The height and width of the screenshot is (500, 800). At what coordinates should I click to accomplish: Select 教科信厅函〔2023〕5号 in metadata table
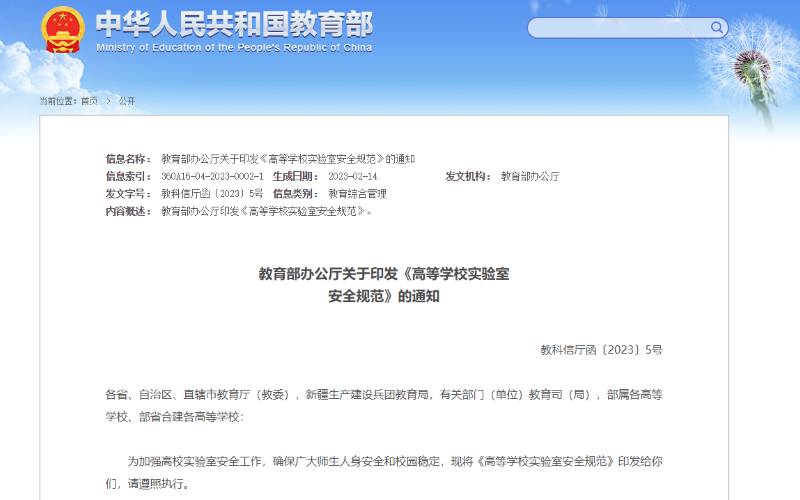point(212,194)
